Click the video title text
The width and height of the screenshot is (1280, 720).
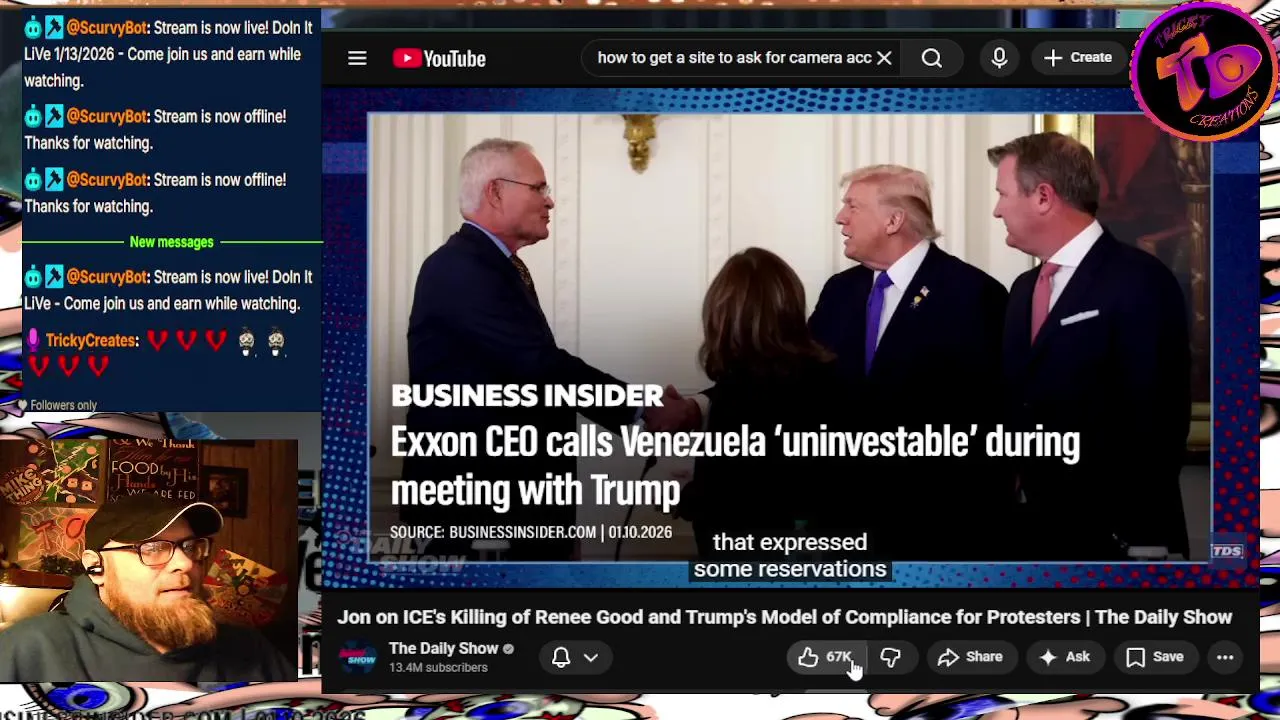[x=784, y=617]
